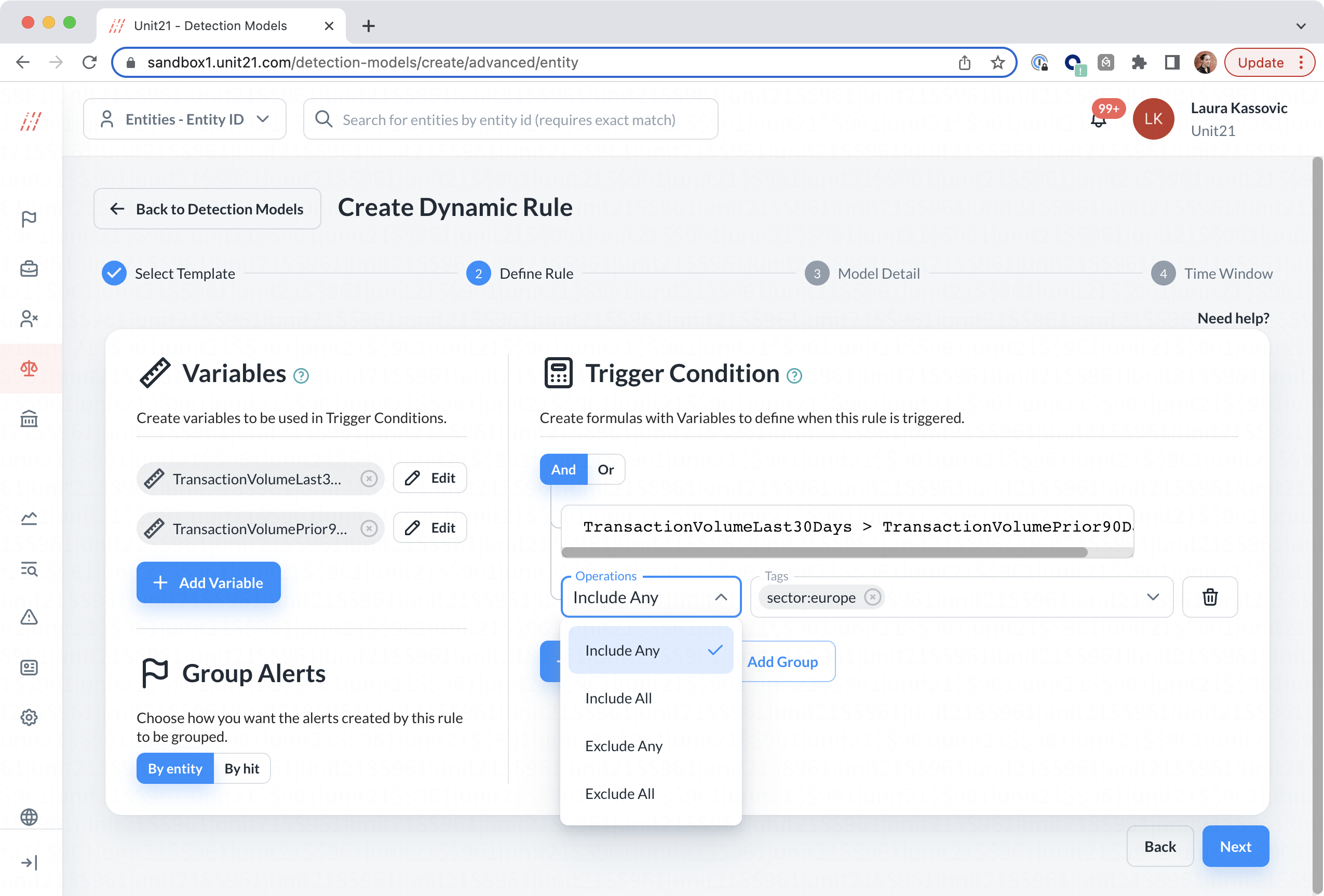Image resolution: width=1324 pixels, height=896 pixels.
Task: Remove the sector:europe tag chip
Action: (x=872, y=597)
